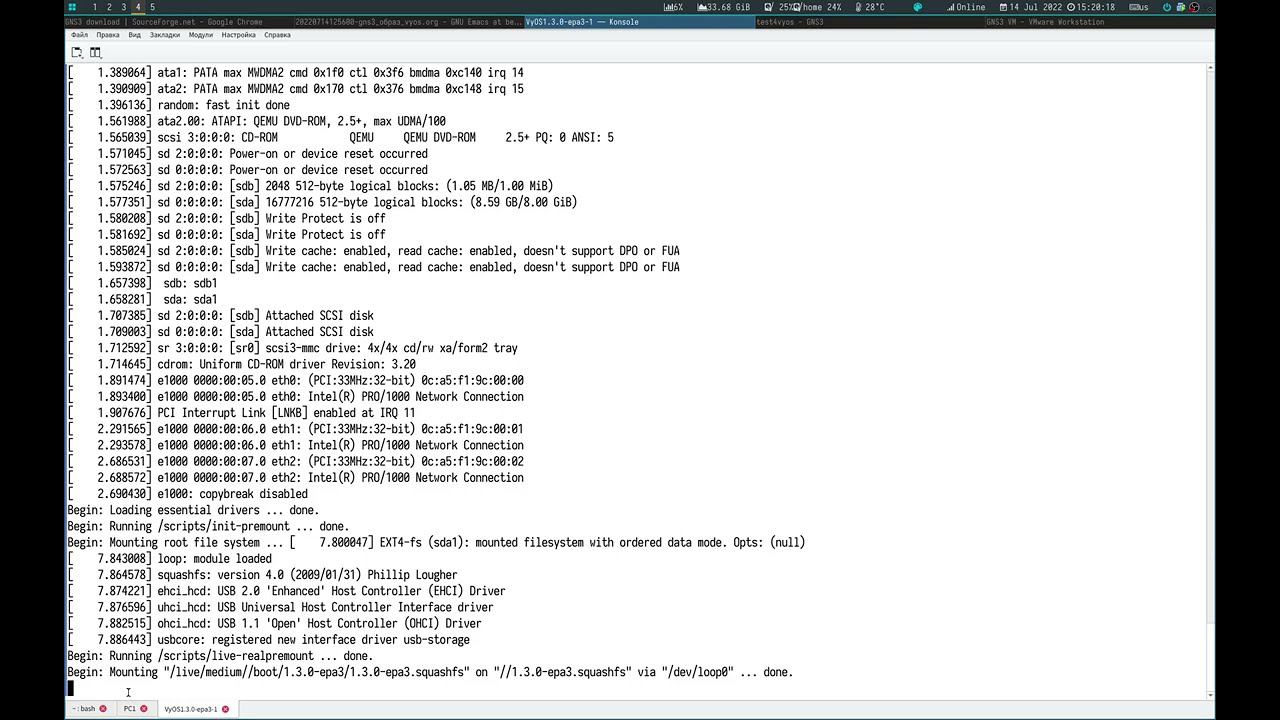
Task: Click the 'e1000: copybreak disabled' line
Action: (187, 494)
